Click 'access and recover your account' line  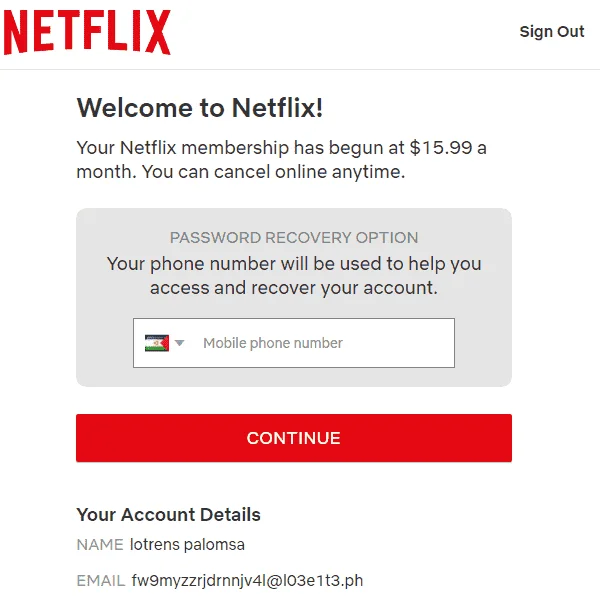294,287
